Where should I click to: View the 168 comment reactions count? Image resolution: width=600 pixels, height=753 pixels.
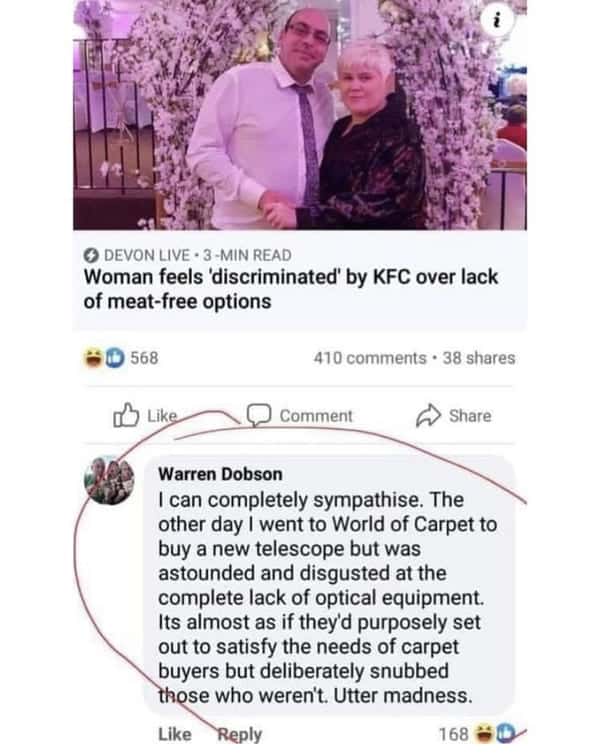coord(454,734)
